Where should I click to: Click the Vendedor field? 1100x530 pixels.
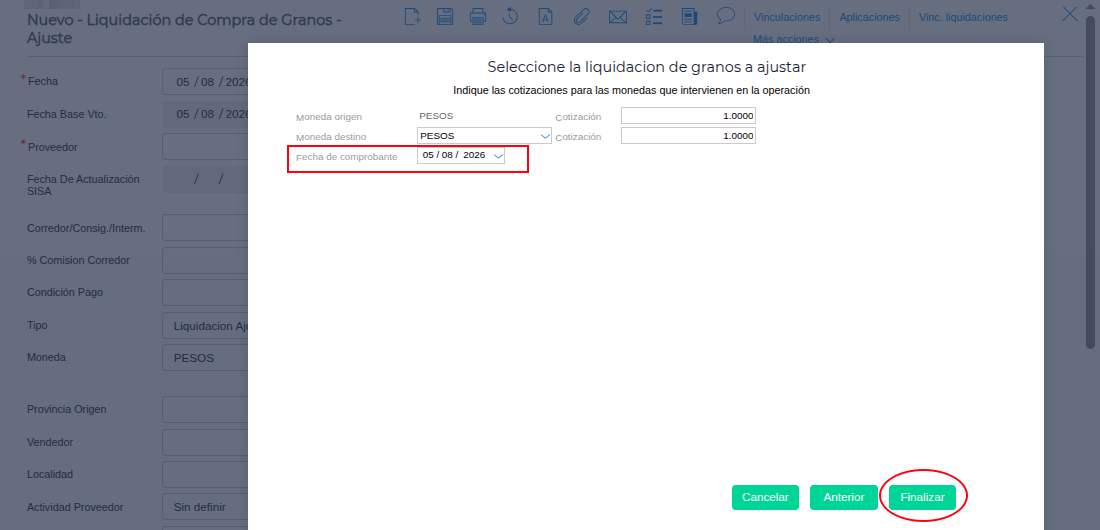click(205, 442)
